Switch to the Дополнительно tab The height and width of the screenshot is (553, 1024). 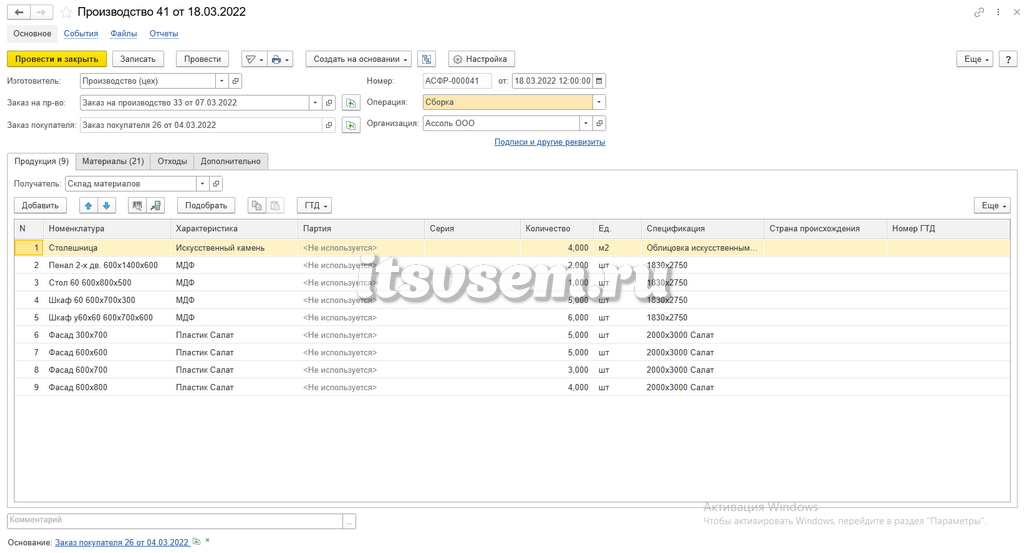231,161
